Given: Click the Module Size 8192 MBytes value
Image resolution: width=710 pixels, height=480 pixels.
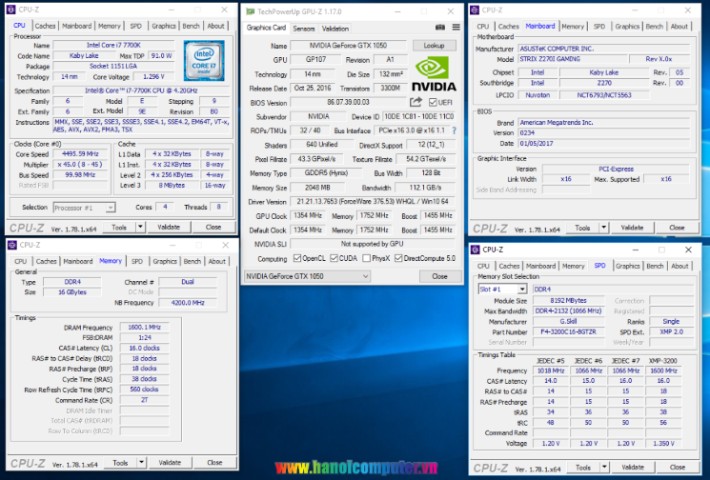Looking at the screenshot, I should click(568, 301).
